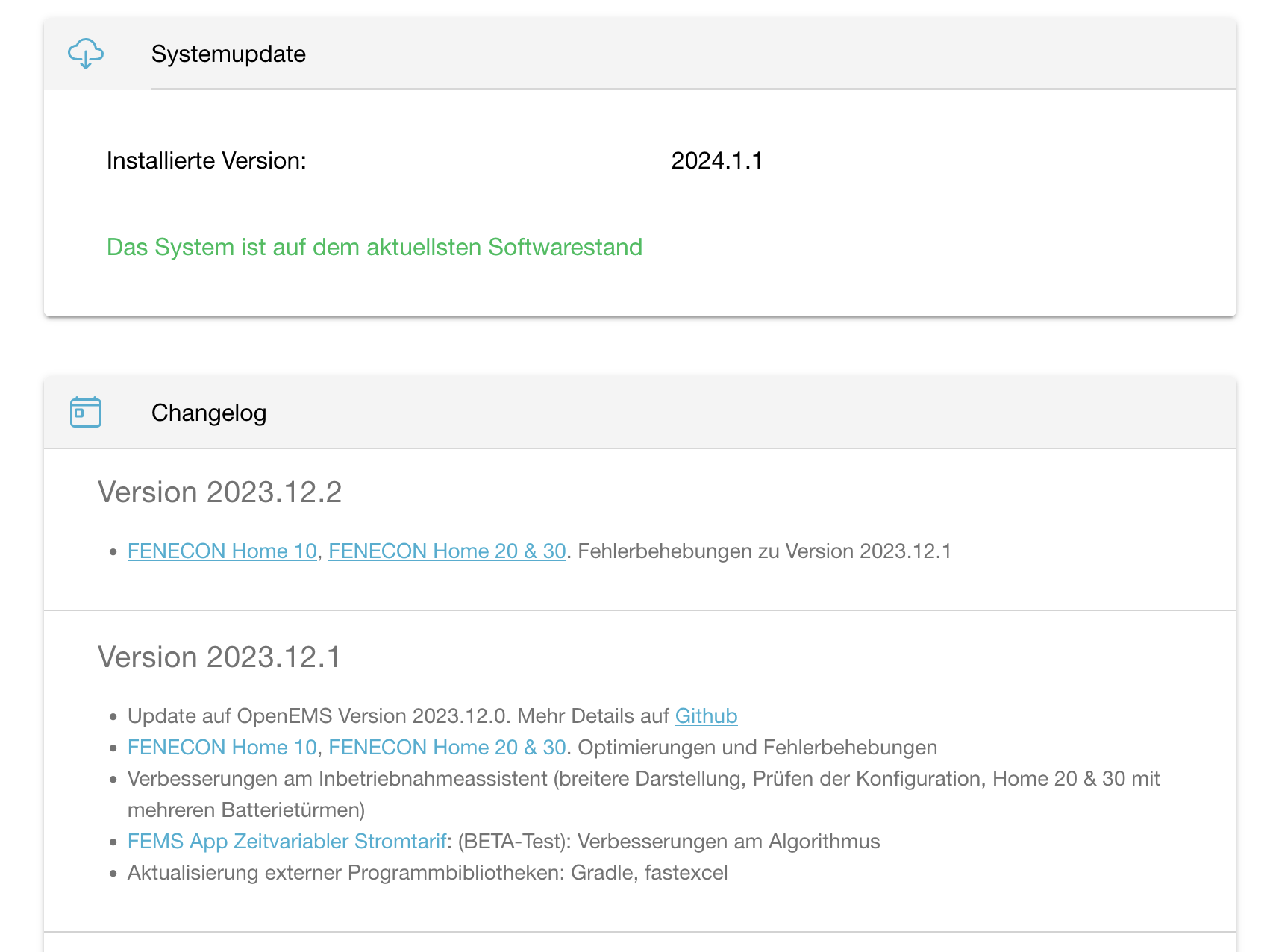Screen dimensions: 1270x952
Task: Click the Installierte Version label
Action: (x=207, y=161)
